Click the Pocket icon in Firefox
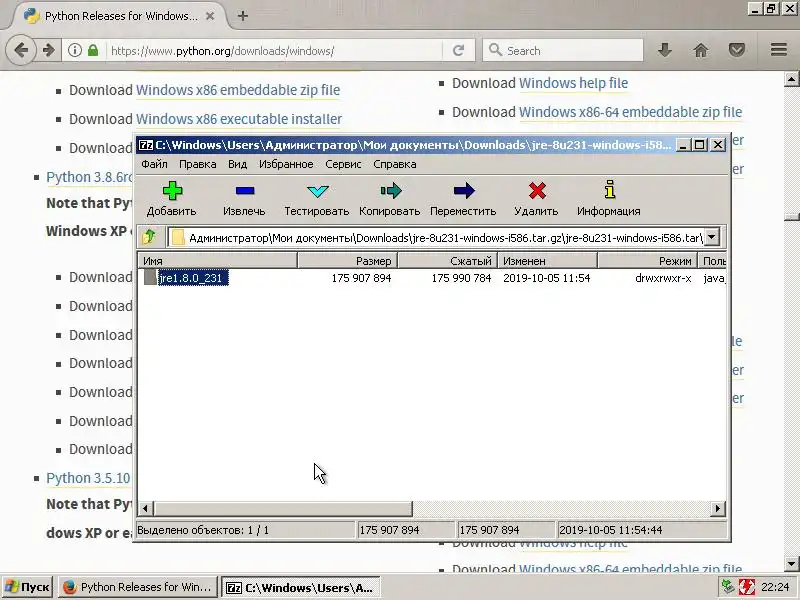800x600 pixels. point(736,50)
